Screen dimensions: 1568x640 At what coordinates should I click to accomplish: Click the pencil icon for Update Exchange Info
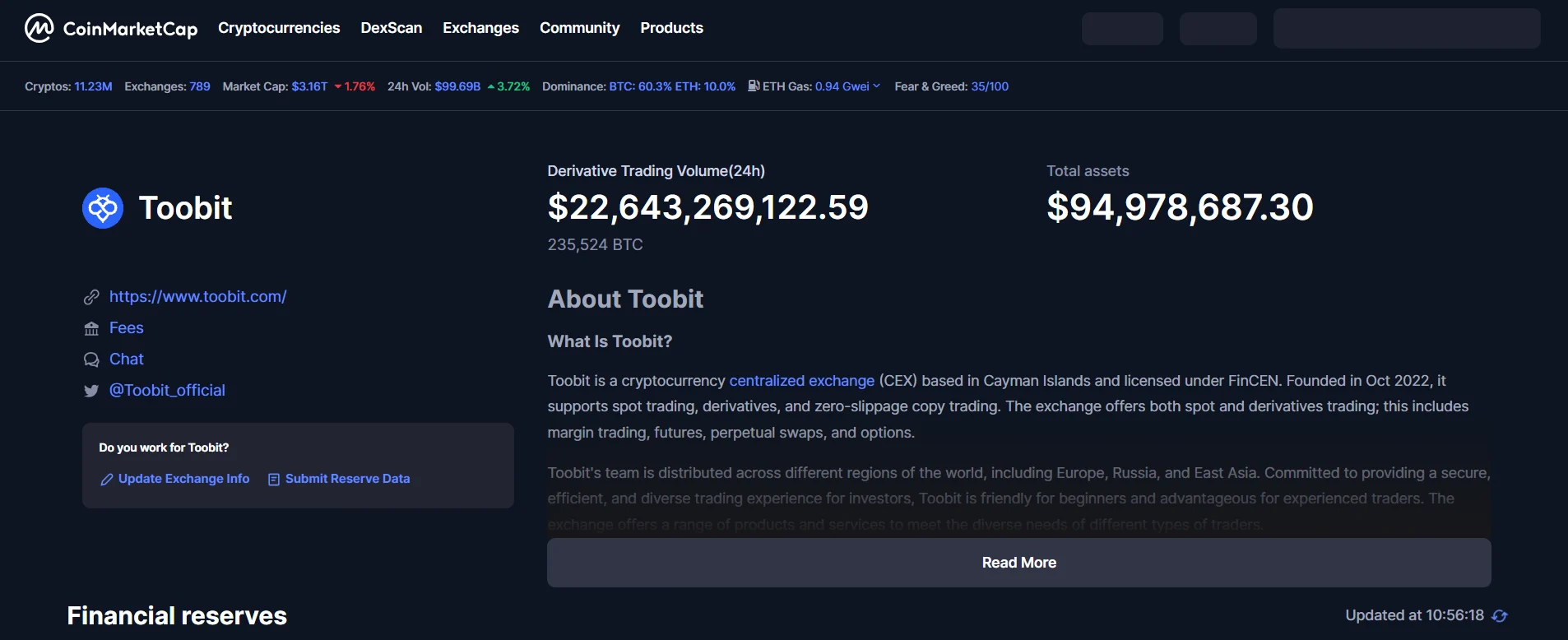click(106, 480)
